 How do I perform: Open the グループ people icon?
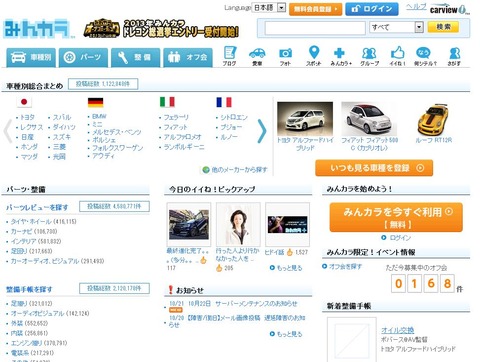pos(369,56)
